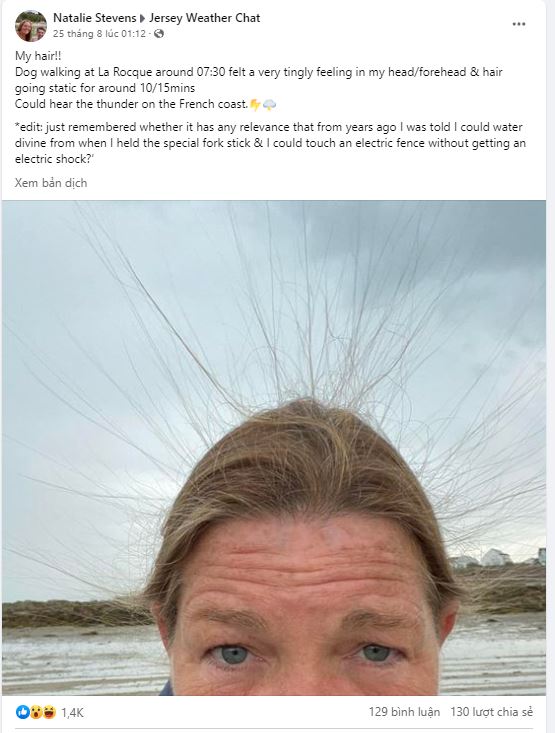Click the 'My hair!!' opening line
This screenshot has width=555, height=733.
38,56
